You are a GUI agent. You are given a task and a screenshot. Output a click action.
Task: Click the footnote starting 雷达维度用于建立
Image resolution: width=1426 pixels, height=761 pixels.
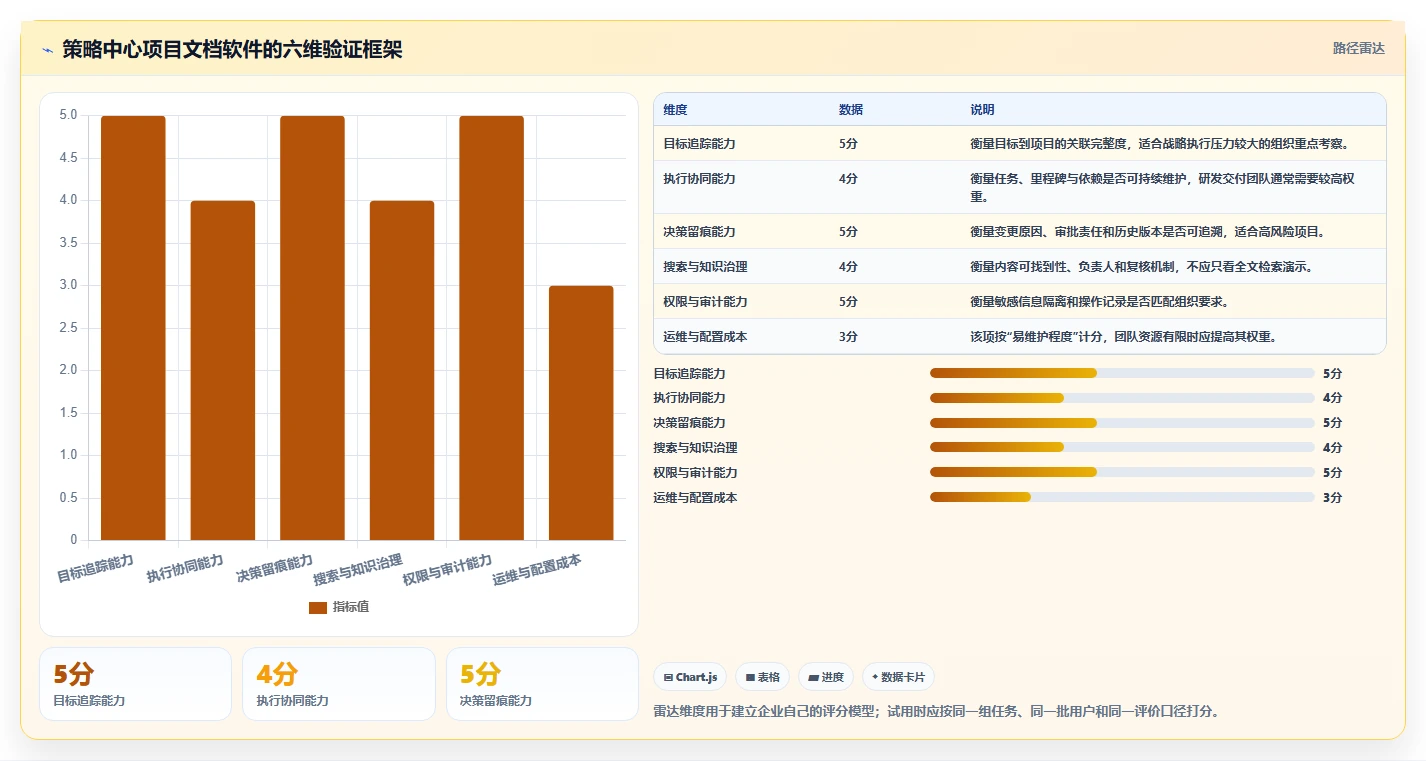click(936, 711)
